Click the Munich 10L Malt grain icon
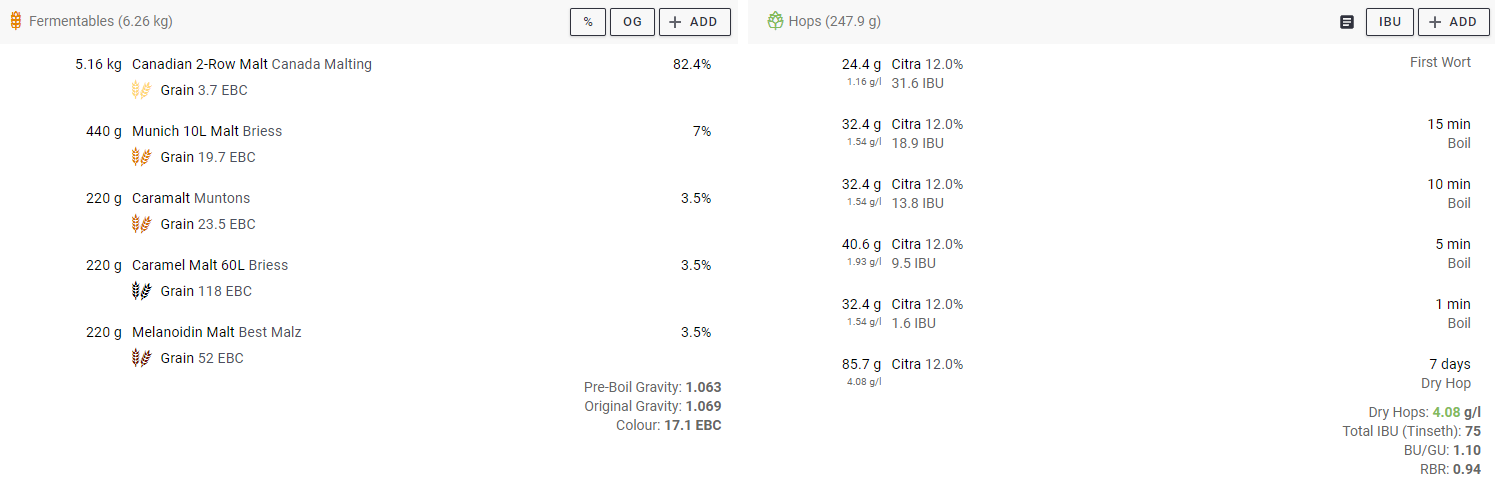The height and width of the screenshot is (487, 1495). 142,157
